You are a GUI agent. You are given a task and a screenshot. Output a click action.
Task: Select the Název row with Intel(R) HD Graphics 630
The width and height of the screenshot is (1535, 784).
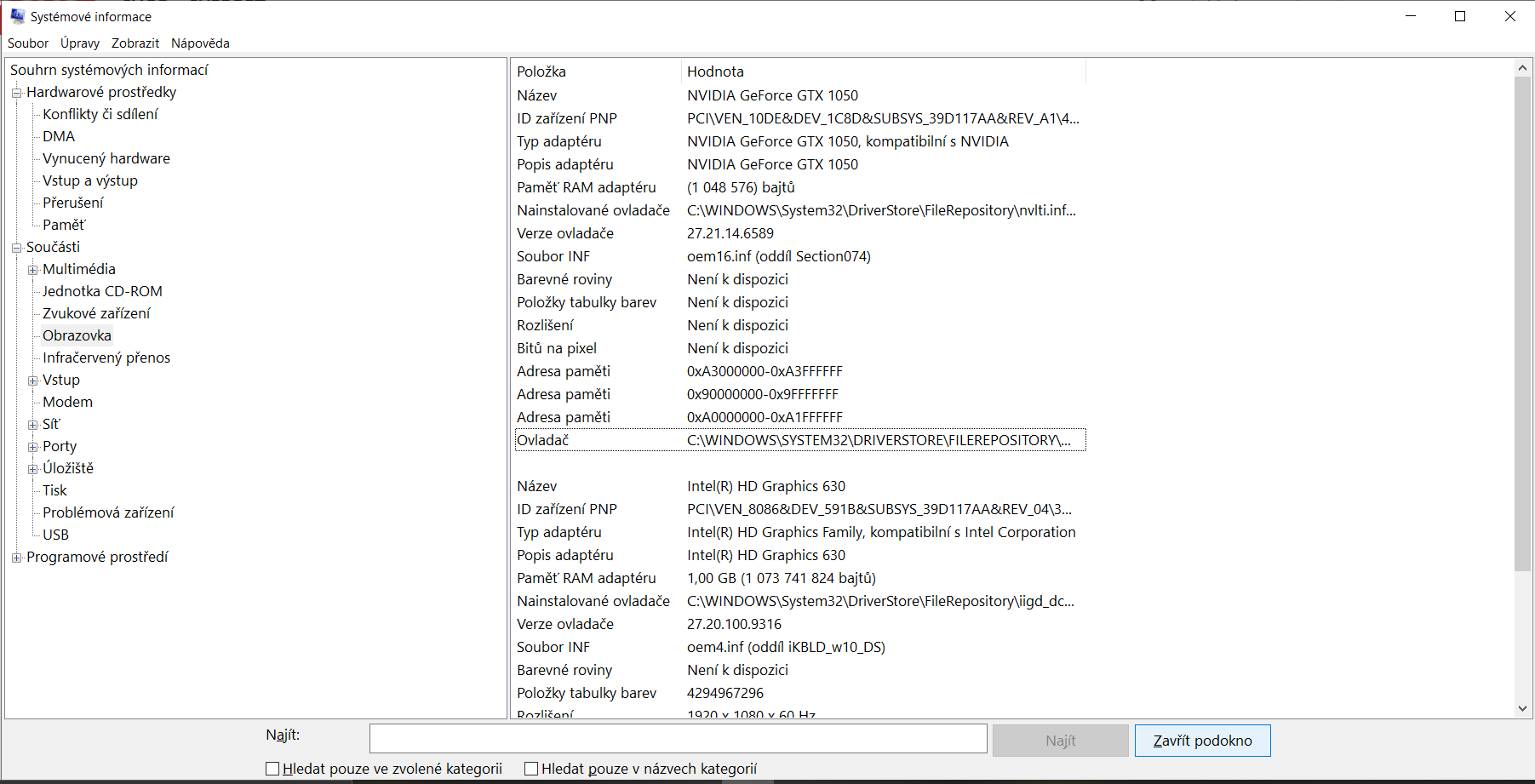click(x=800, y=486)
